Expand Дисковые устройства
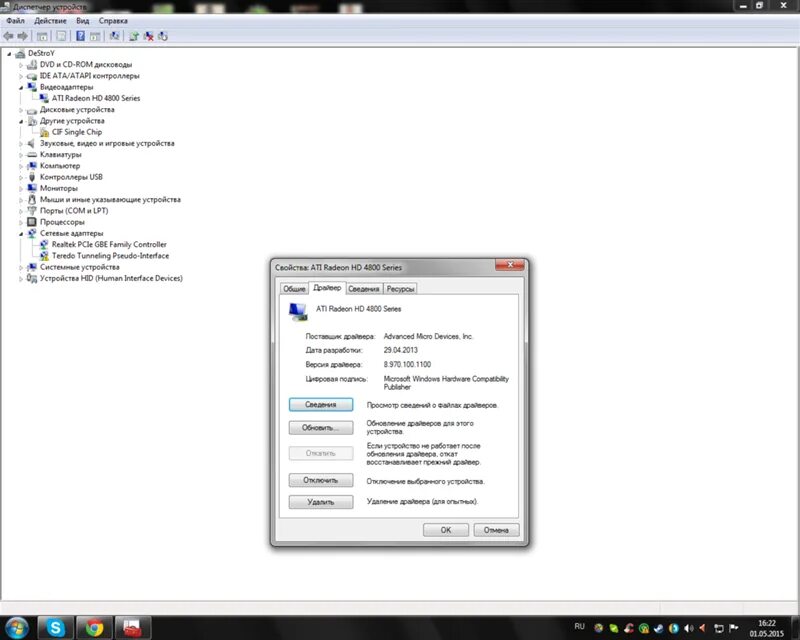 click(x=21, y=110)
